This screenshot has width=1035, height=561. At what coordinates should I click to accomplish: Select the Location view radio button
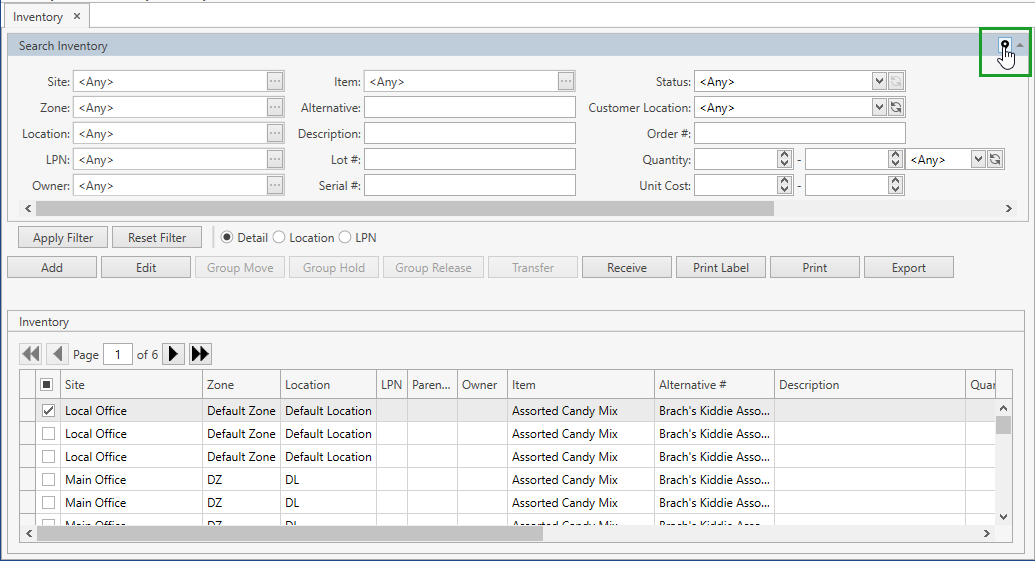(x=280, y=238)
